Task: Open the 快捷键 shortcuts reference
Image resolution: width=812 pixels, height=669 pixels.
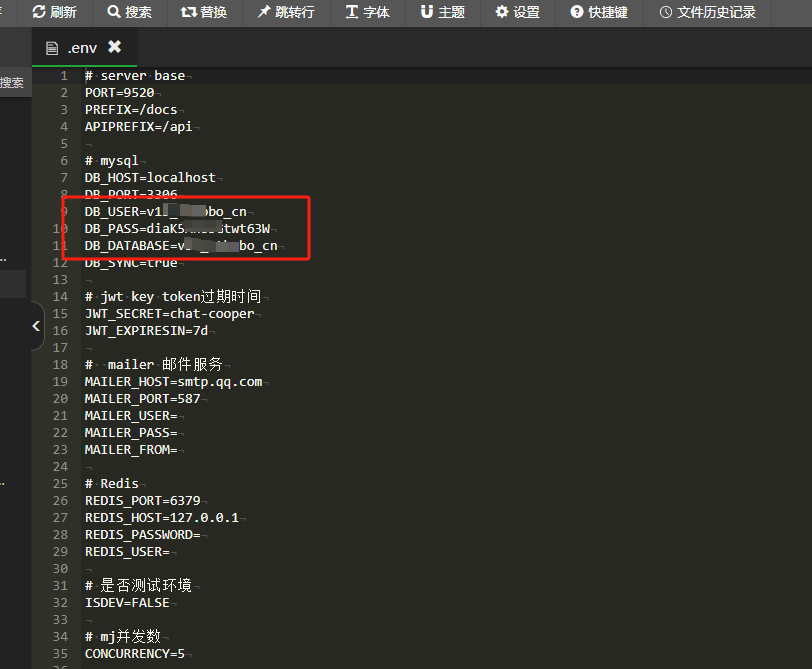Action: tap(598, 13)
